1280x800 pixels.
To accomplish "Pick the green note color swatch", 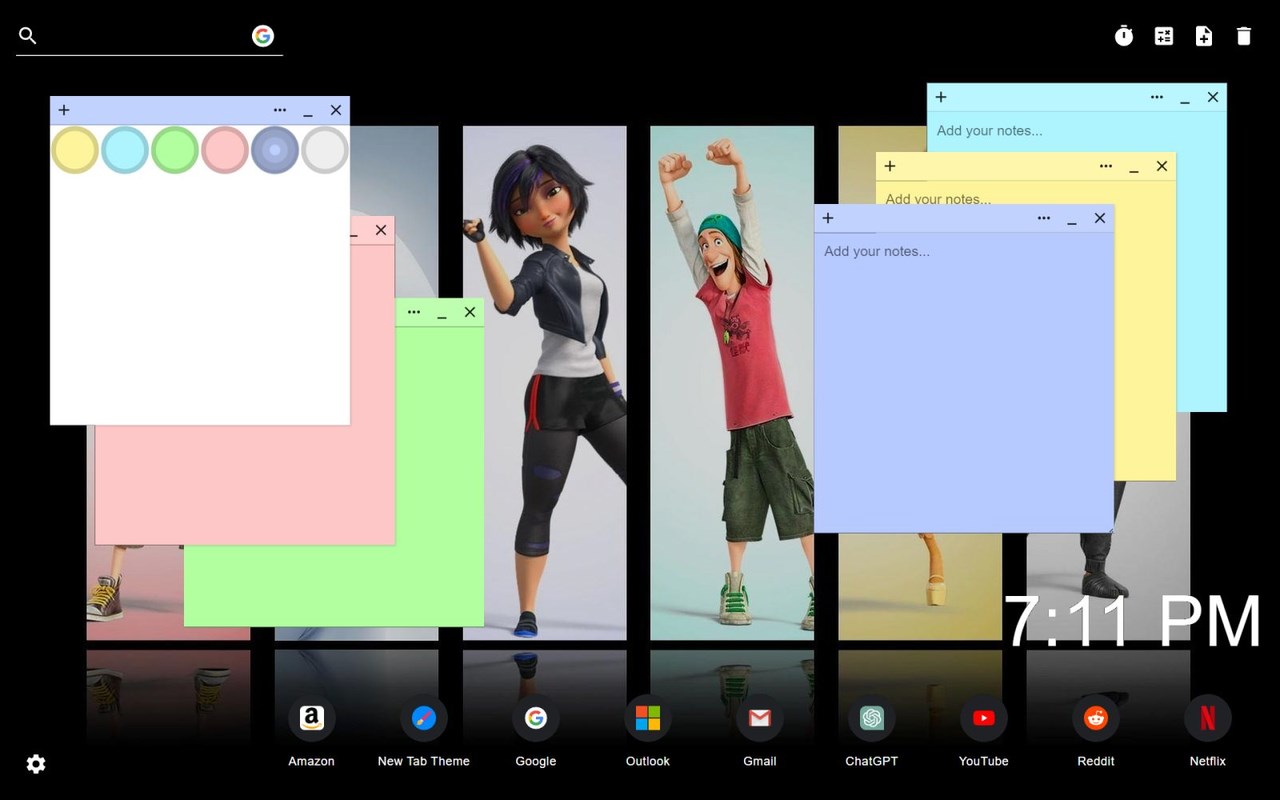I will [175, 150].
